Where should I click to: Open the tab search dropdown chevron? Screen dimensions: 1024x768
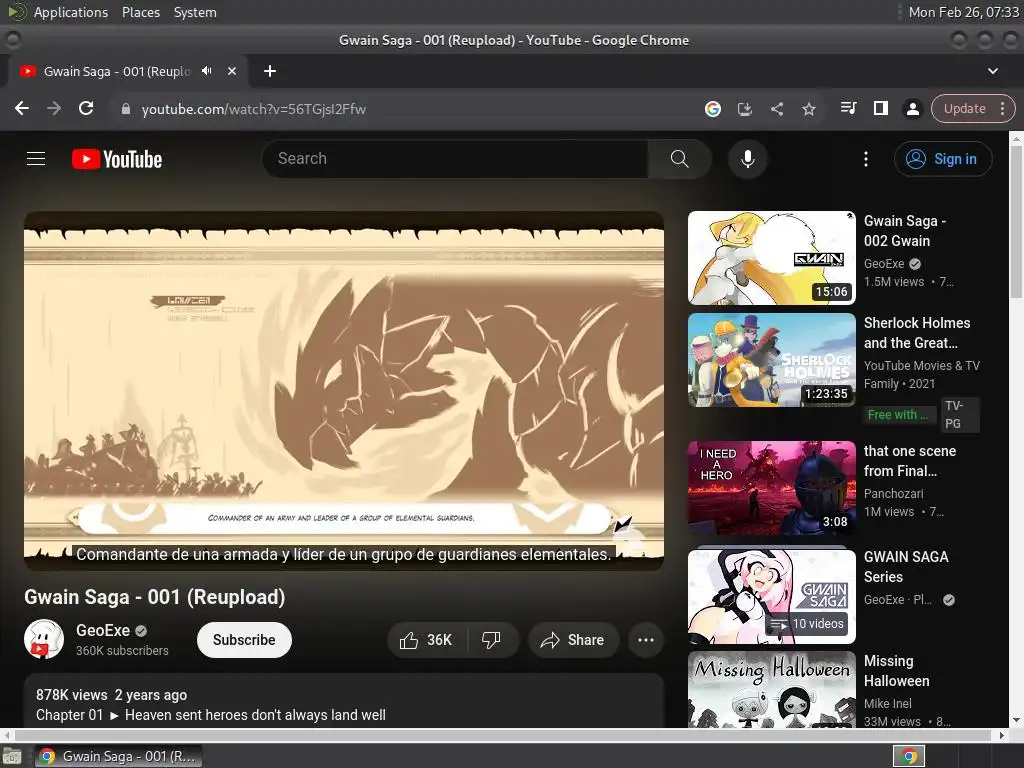pos(993,71)
